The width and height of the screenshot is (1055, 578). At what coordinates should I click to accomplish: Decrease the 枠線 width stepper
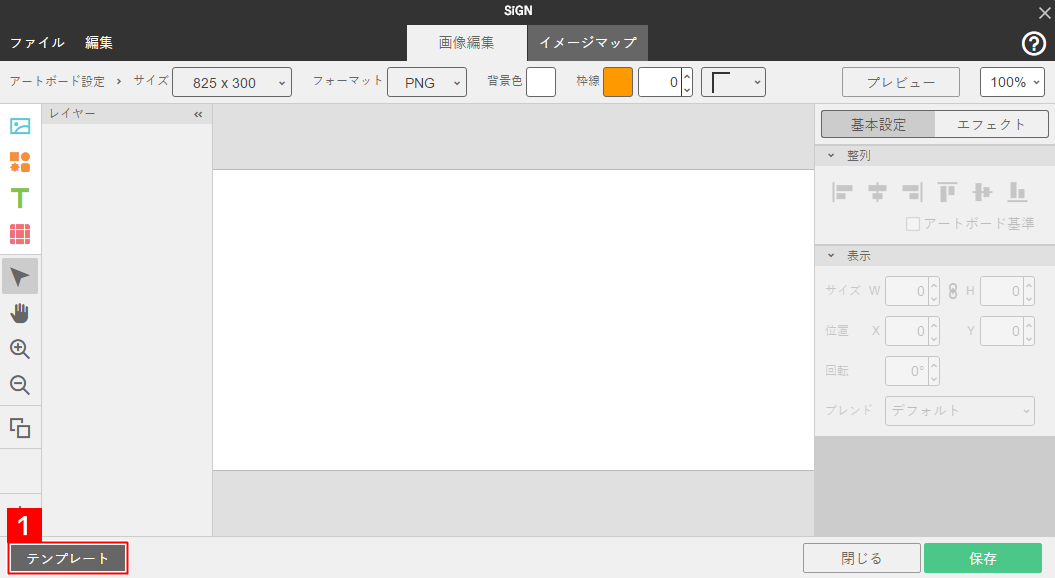coord(687,89)
